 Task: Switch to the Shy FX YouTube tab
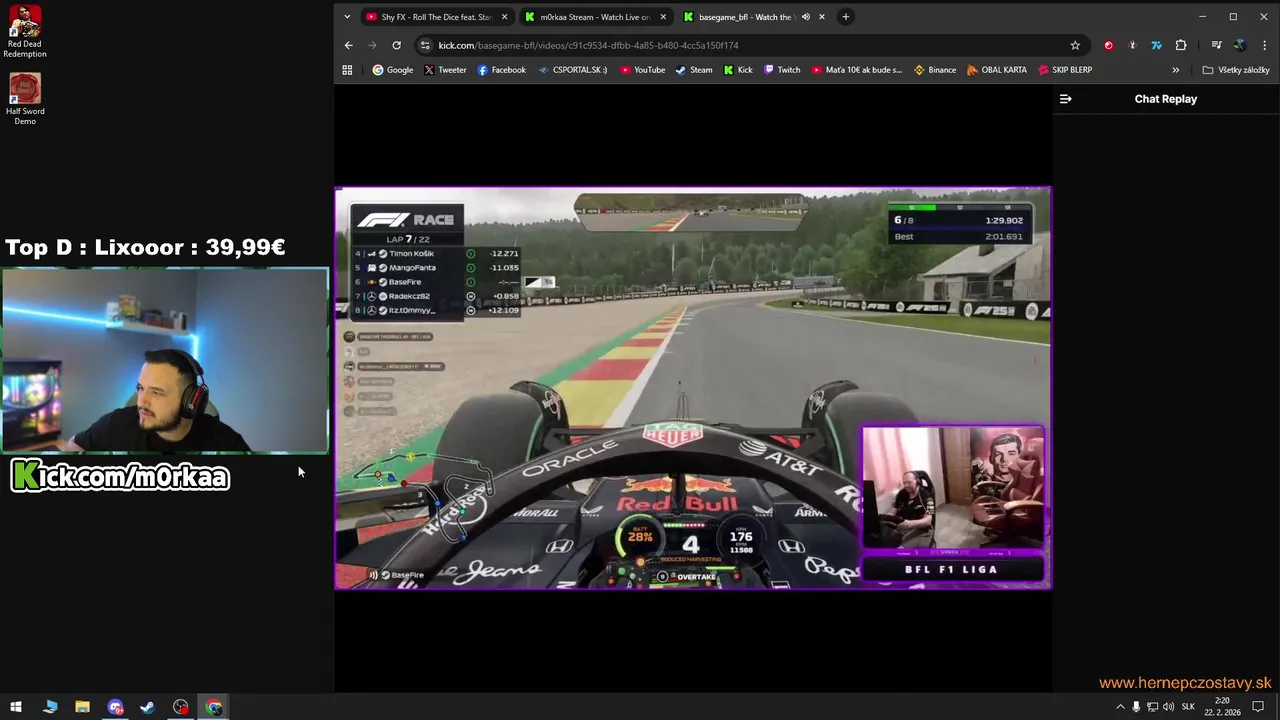(436, 17)
